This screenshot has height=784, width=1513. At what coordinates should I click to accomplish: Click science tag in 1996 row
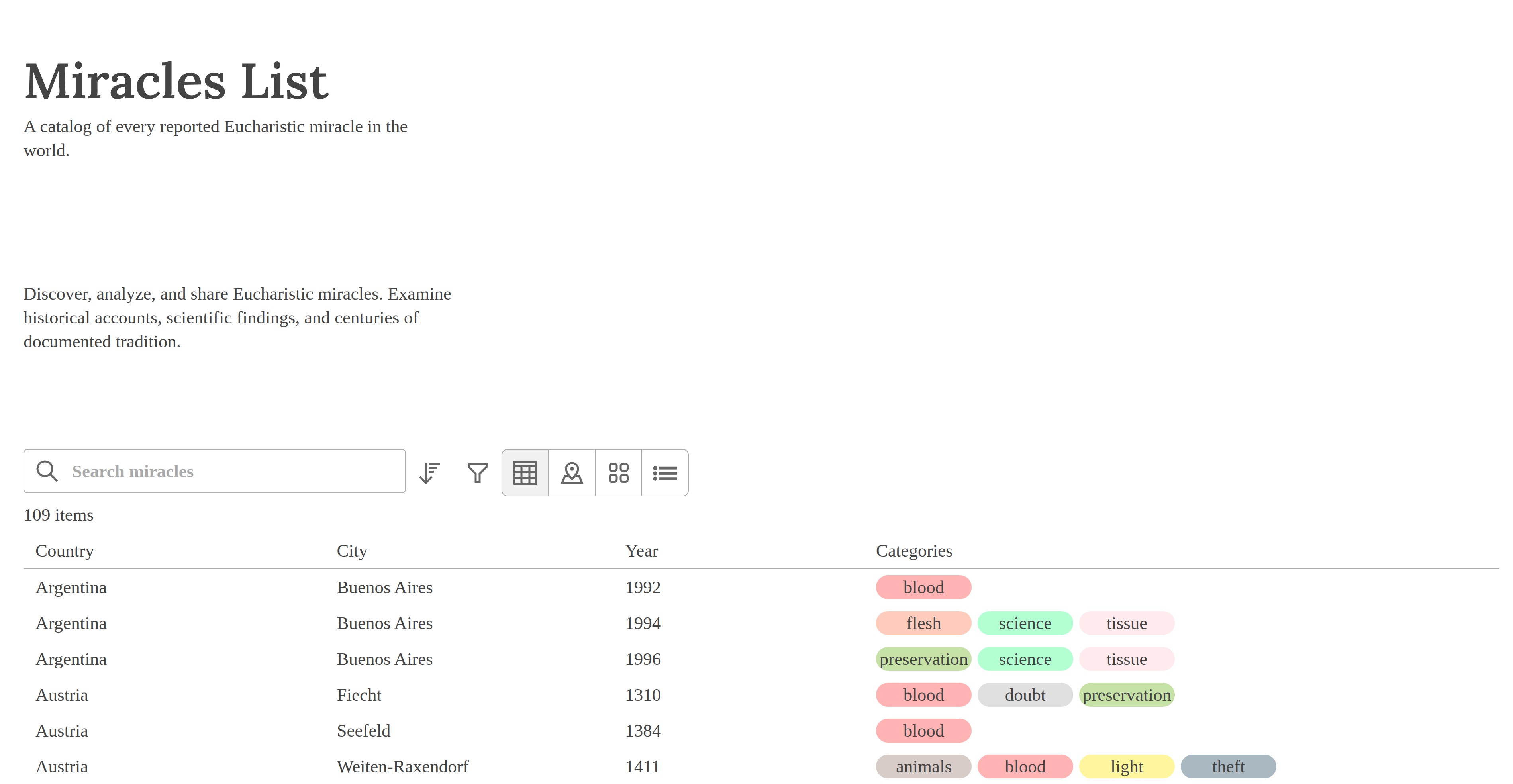tap(1025, 659)
